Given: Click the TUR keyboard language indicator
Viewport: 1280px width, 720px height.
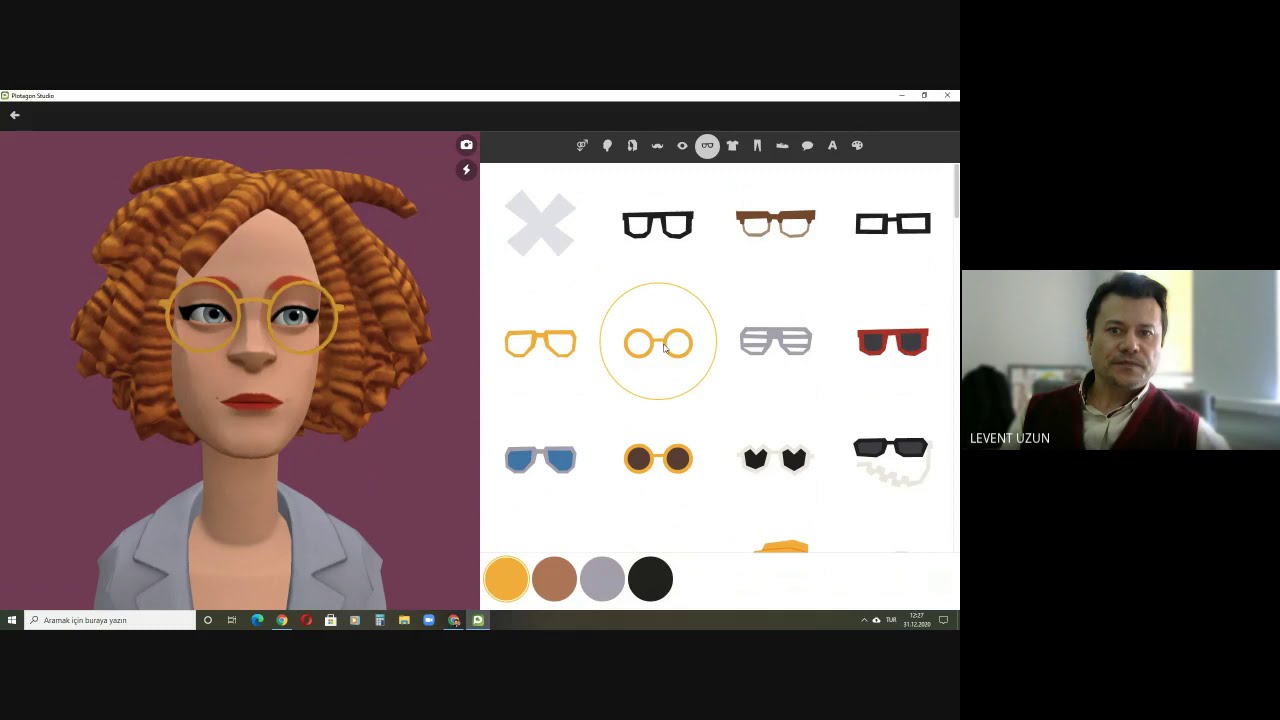Looking at the screenshot, I should [891, 620].
